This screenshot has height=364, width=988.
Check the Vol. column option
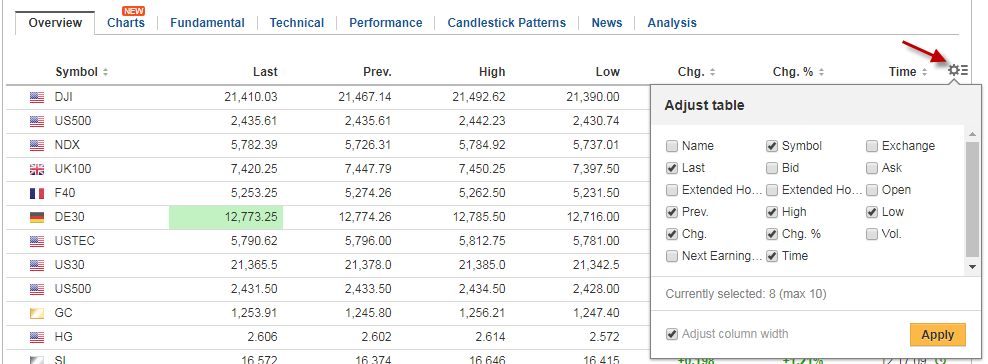(x=872, y=234)
